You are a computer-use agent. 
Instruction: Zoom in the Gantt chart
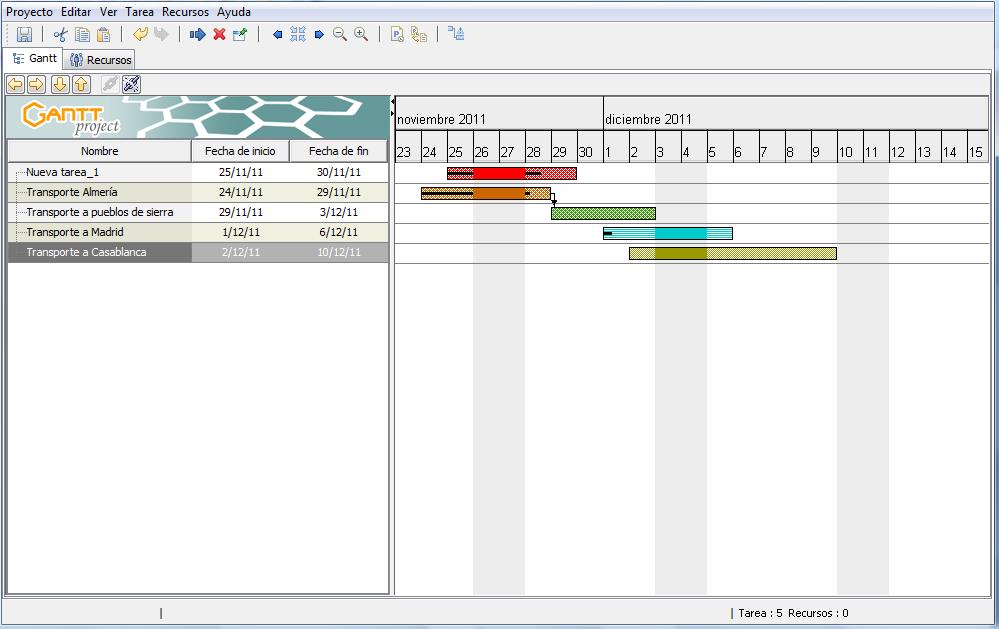361,34
